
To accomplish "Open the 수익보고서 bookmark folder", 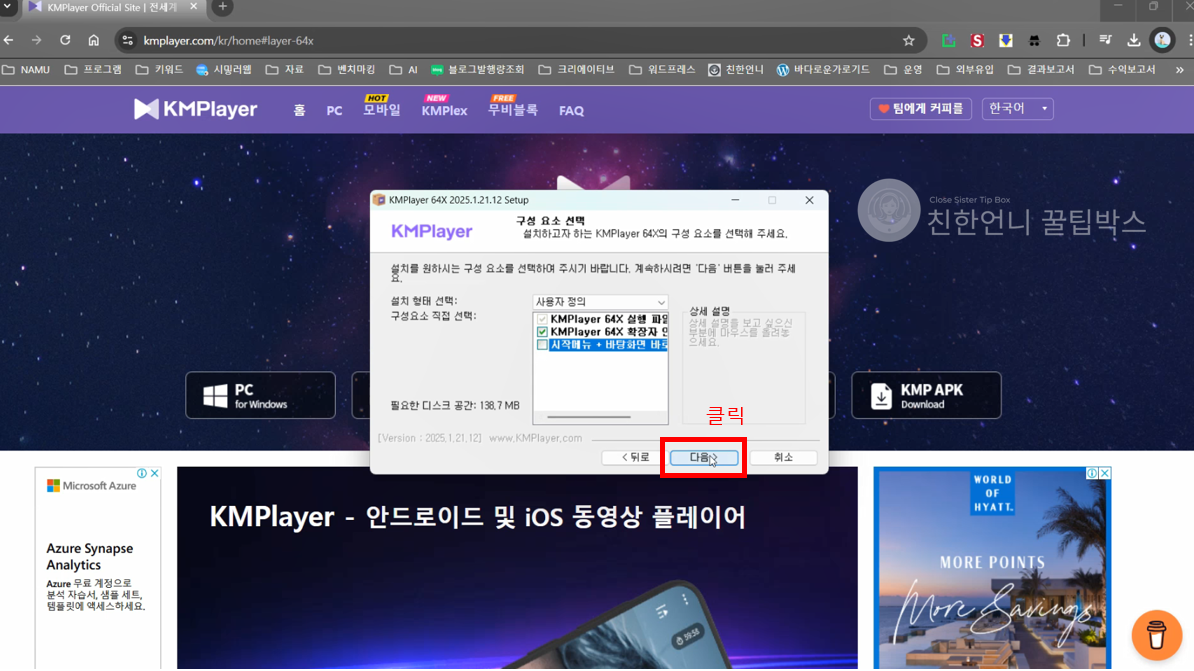I will [1122, 69].
